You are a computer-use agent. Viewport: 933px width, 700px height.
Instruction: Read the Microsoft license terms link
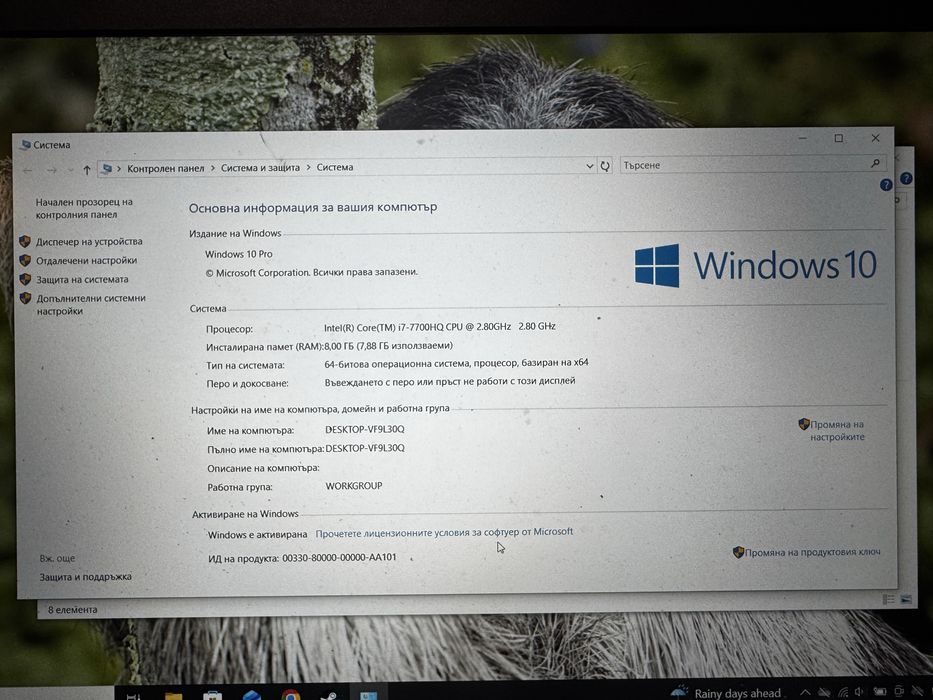[444, 532]
